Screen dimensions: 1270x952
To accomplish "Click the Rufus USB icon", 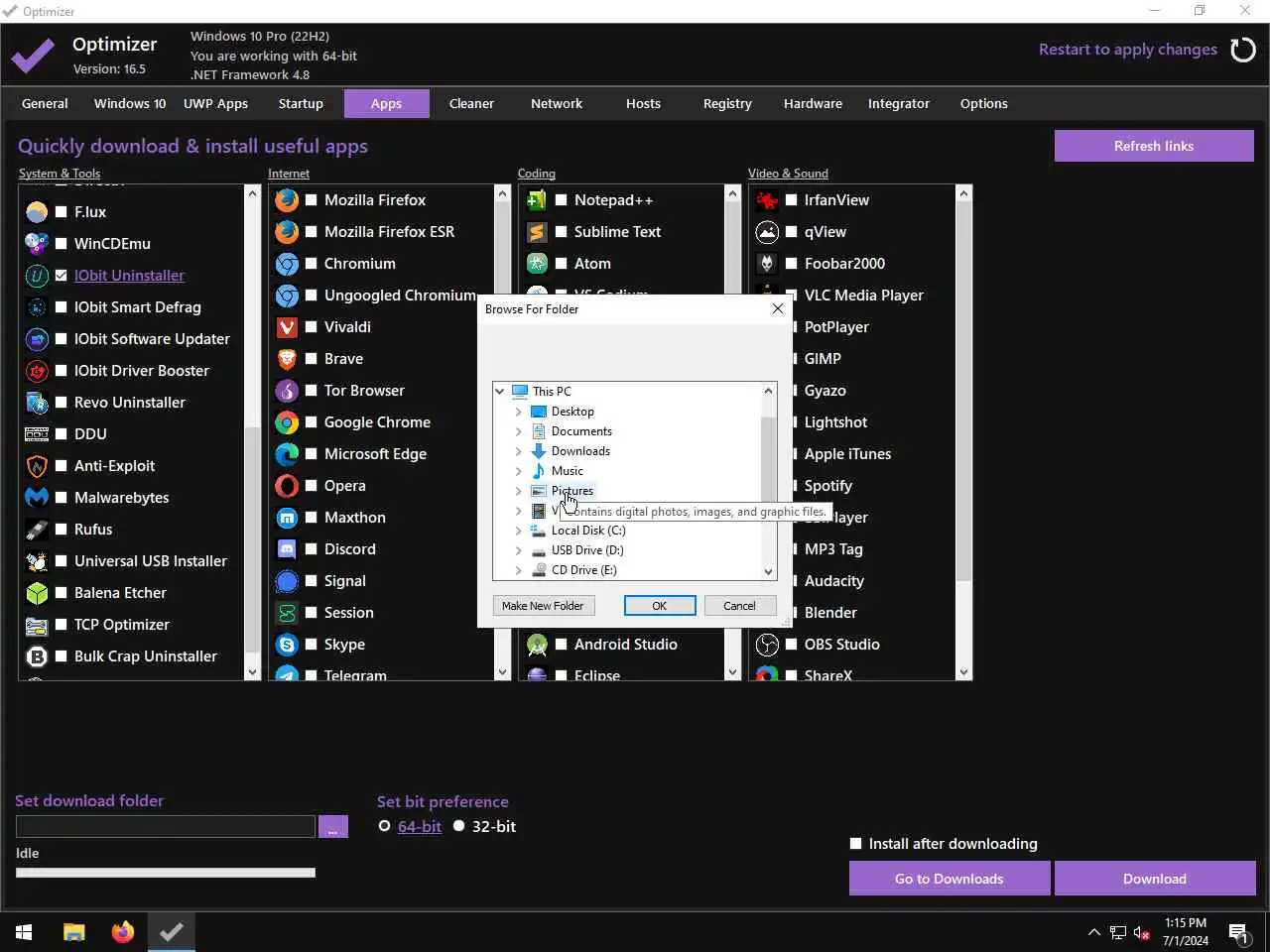I will click(x=37, y=530).
